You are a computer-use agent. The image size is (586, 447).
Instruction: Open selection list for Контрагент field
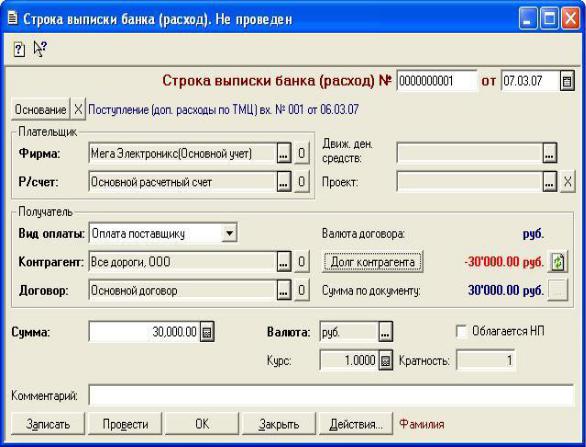pyautogui.click(x=284, y=262)
